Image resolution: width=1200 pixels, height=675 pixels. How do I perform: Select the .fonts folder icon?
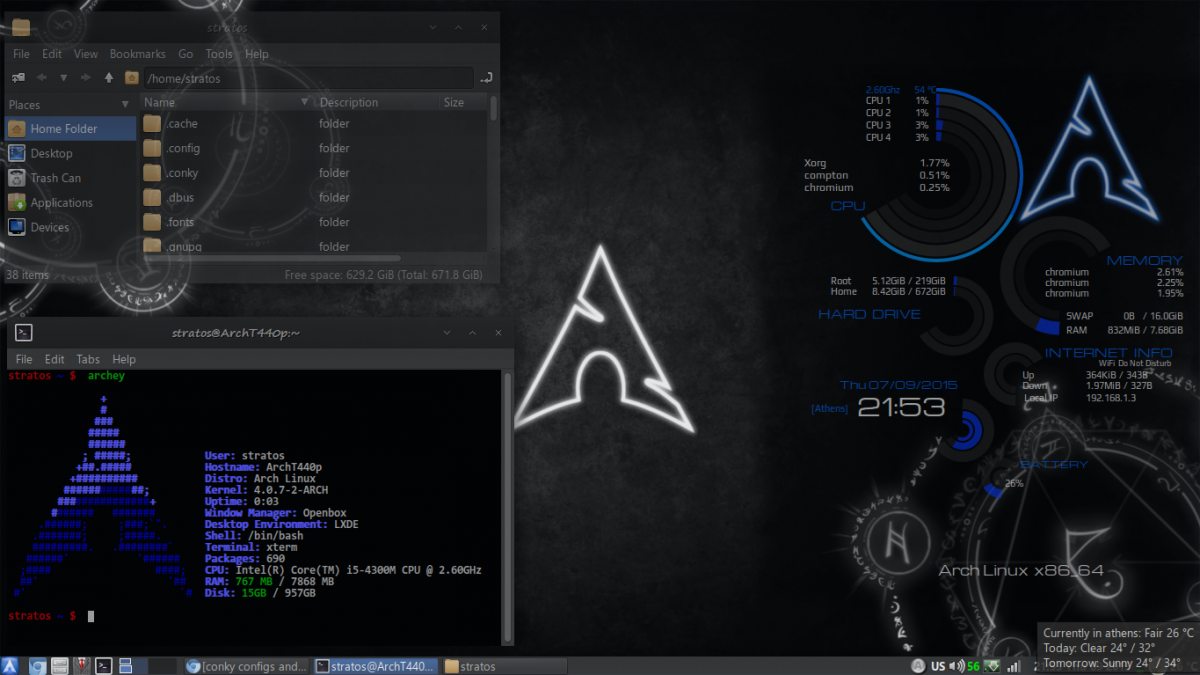(x=152, y=222)
